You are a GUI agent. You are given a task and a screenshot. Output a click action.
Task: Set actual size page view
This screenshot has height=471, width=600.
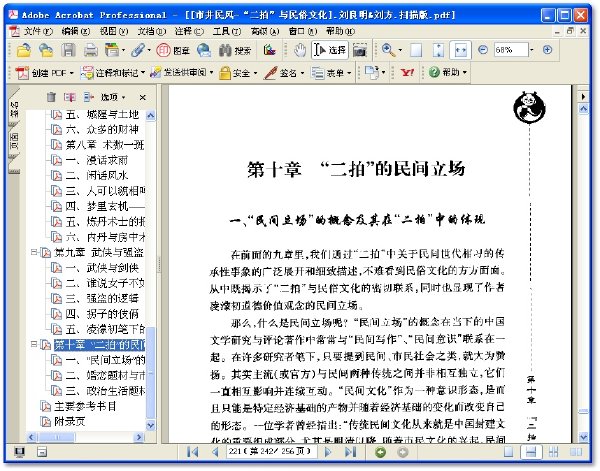tap(416, 50)
